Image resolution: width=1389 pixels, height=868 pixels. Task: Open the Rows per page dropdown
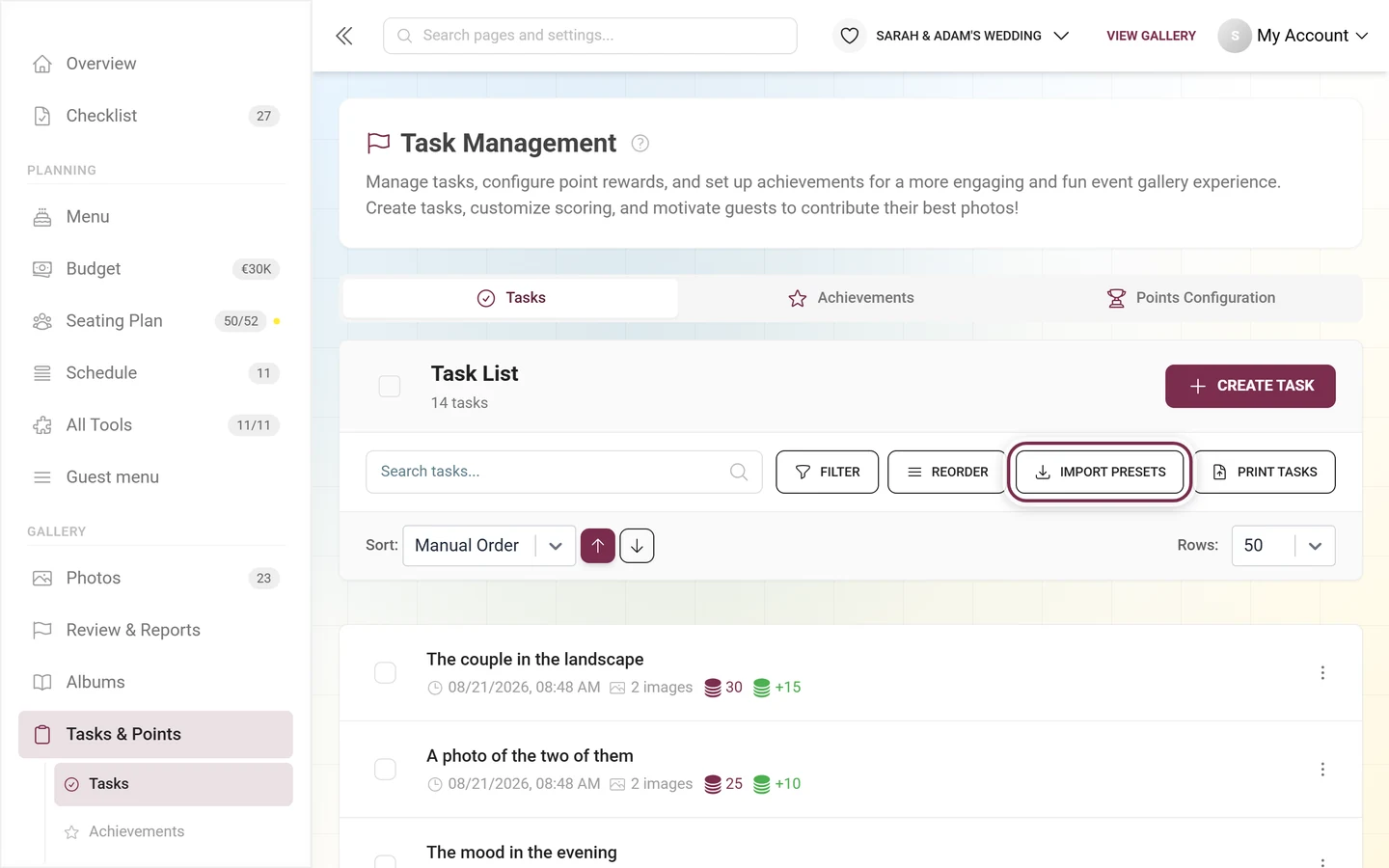[1283, 546]
